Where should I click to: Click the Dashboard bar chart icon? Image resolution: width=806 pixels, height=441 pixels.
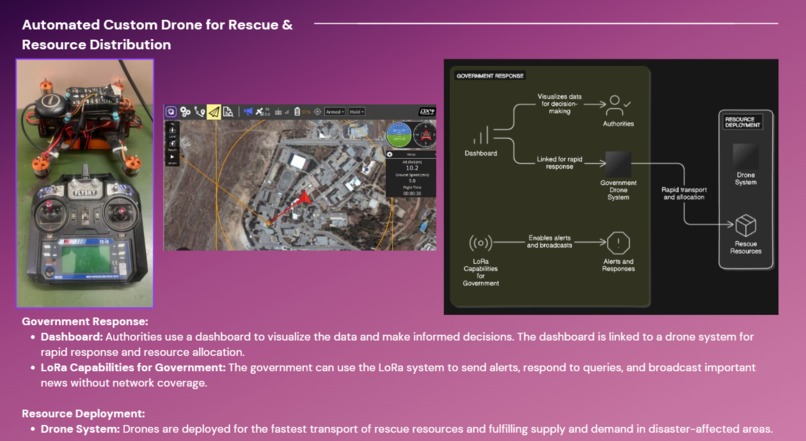coord(481,136)
